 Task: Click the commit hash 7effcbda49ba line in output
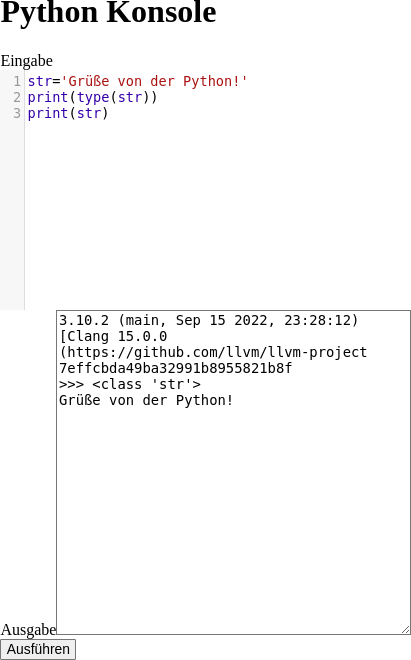[176, 368]
